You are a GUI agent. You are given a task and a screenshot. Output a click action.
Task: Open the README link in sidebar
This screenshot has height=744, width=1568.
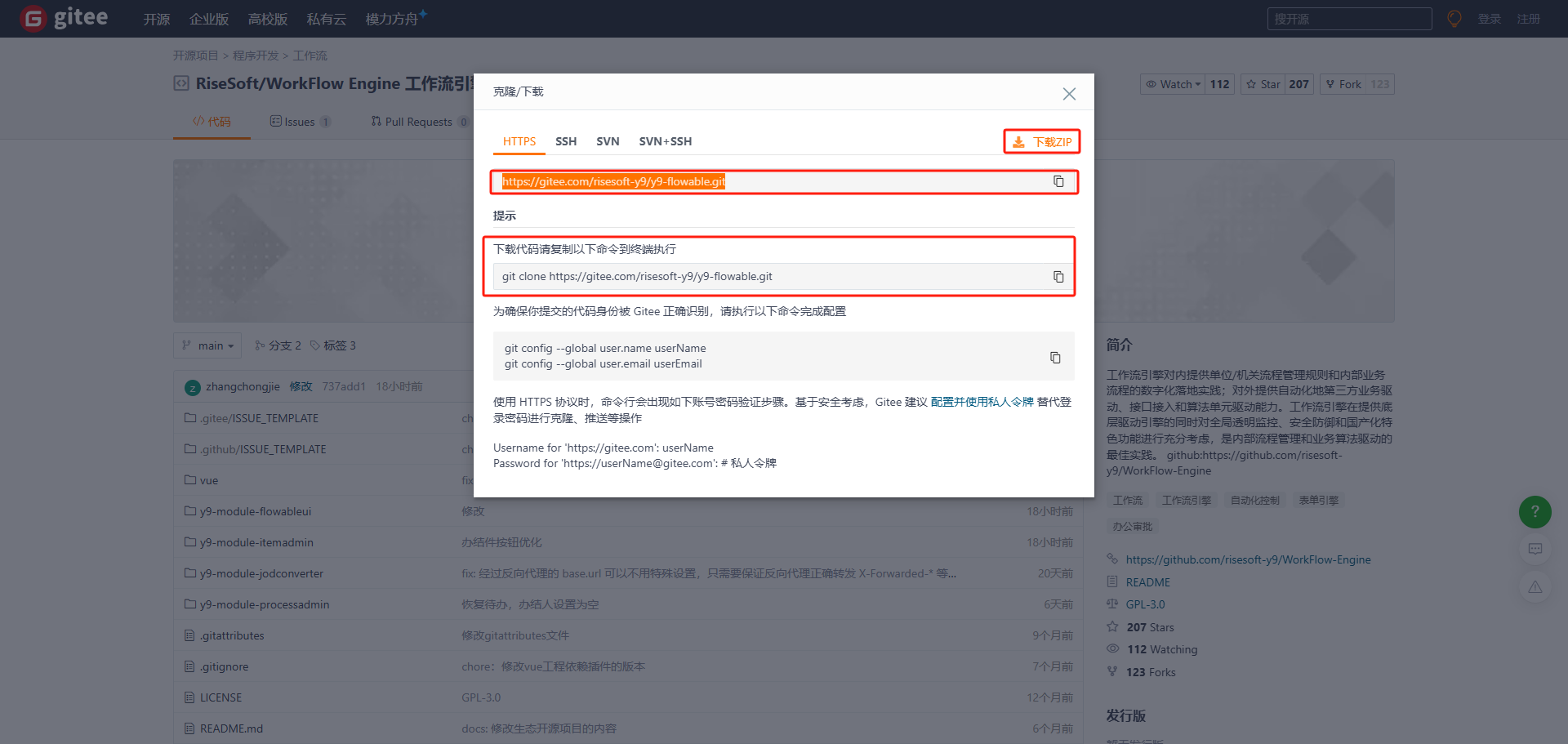click(1147, 582)
